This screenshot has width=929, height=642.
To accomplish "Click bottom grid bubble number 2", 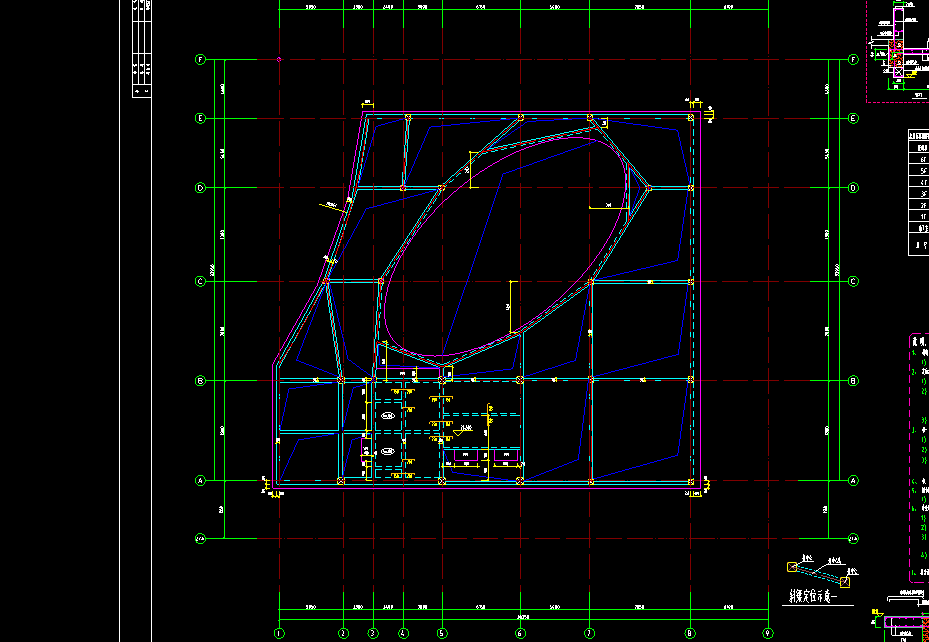I will 343,633.
